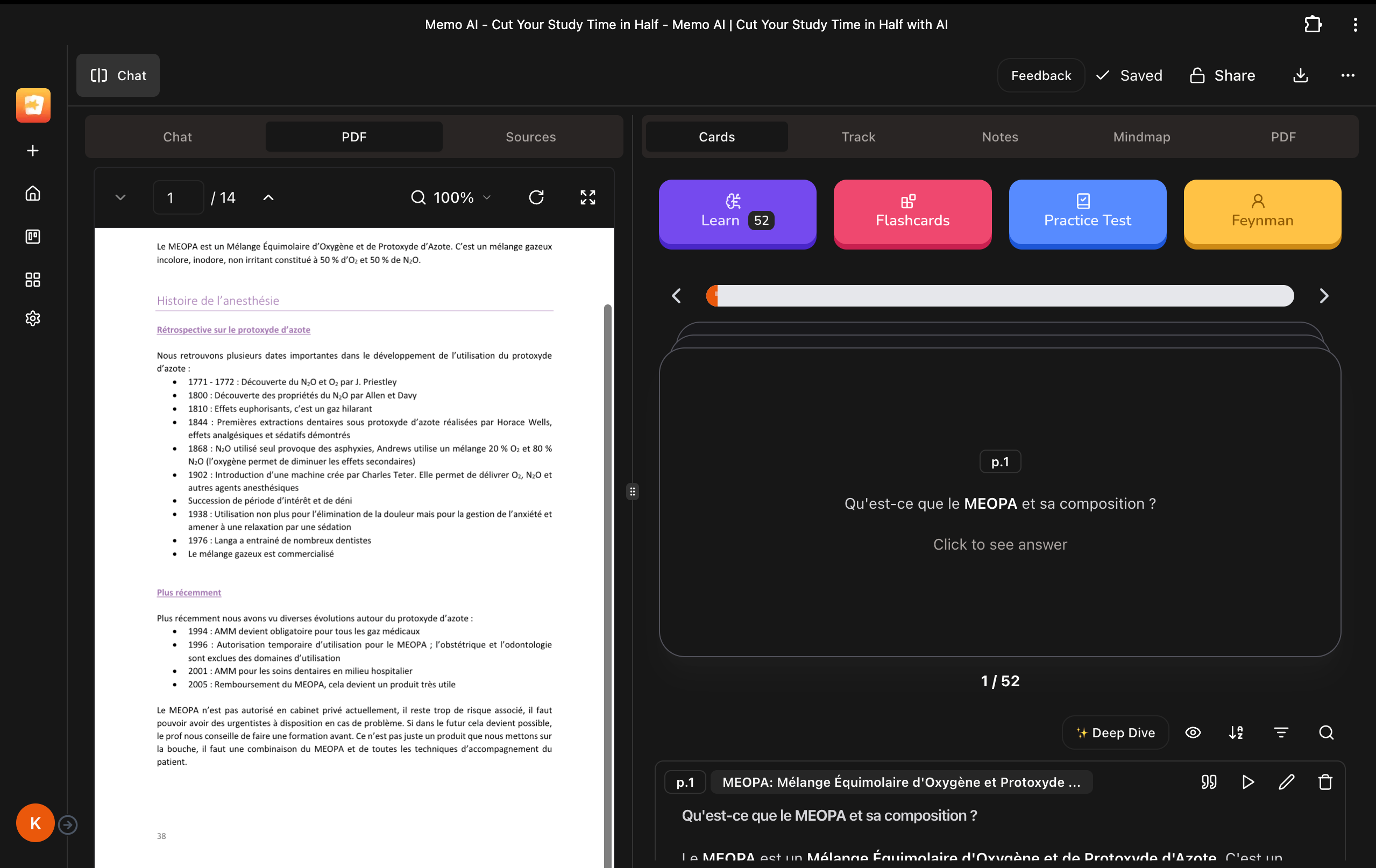Expand the PDF toolbar down chevron
The width and height of the screenshot is (1376, 868).
120,198
